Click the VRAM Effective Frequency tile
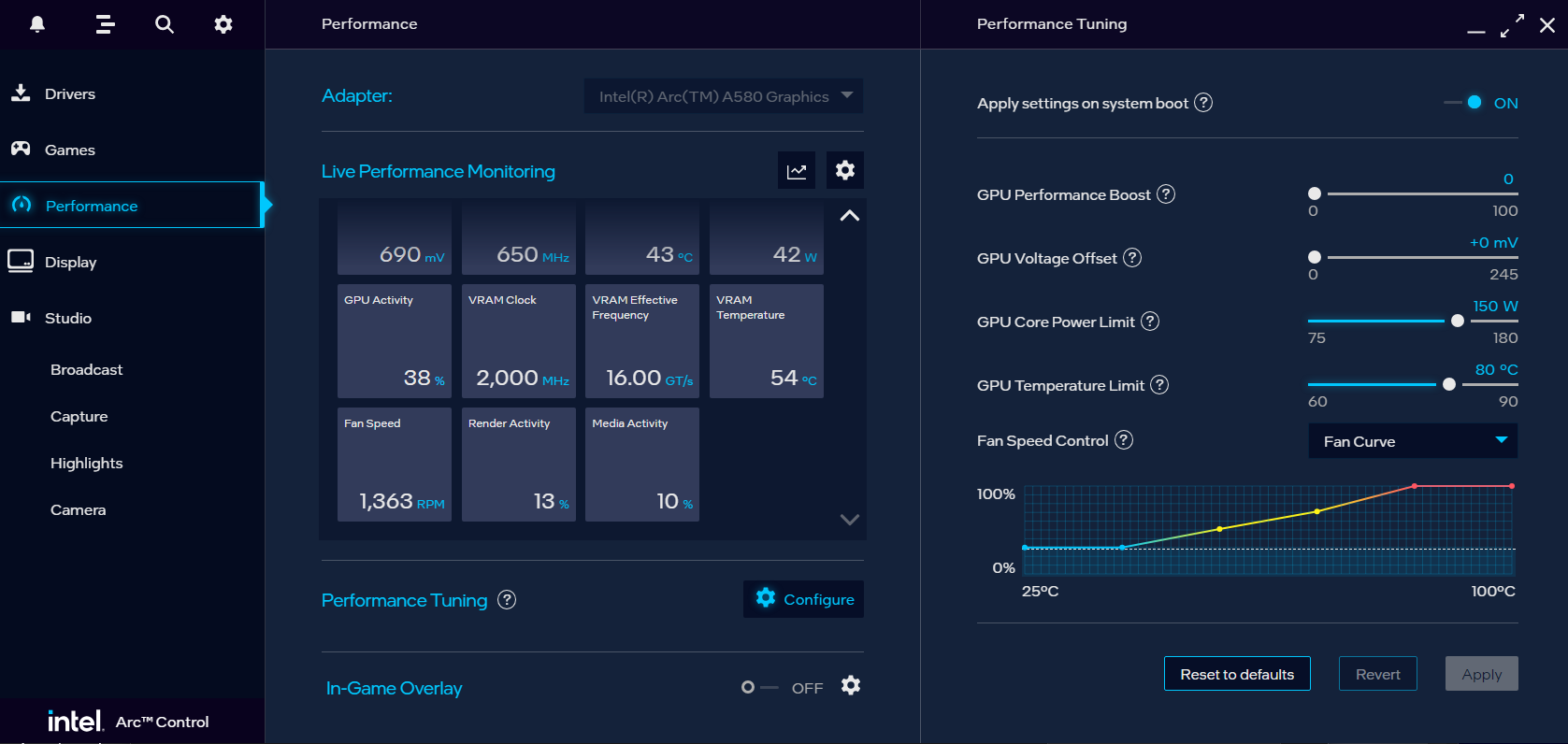The width and height of the screenshot is (1568, 744). 642,341
